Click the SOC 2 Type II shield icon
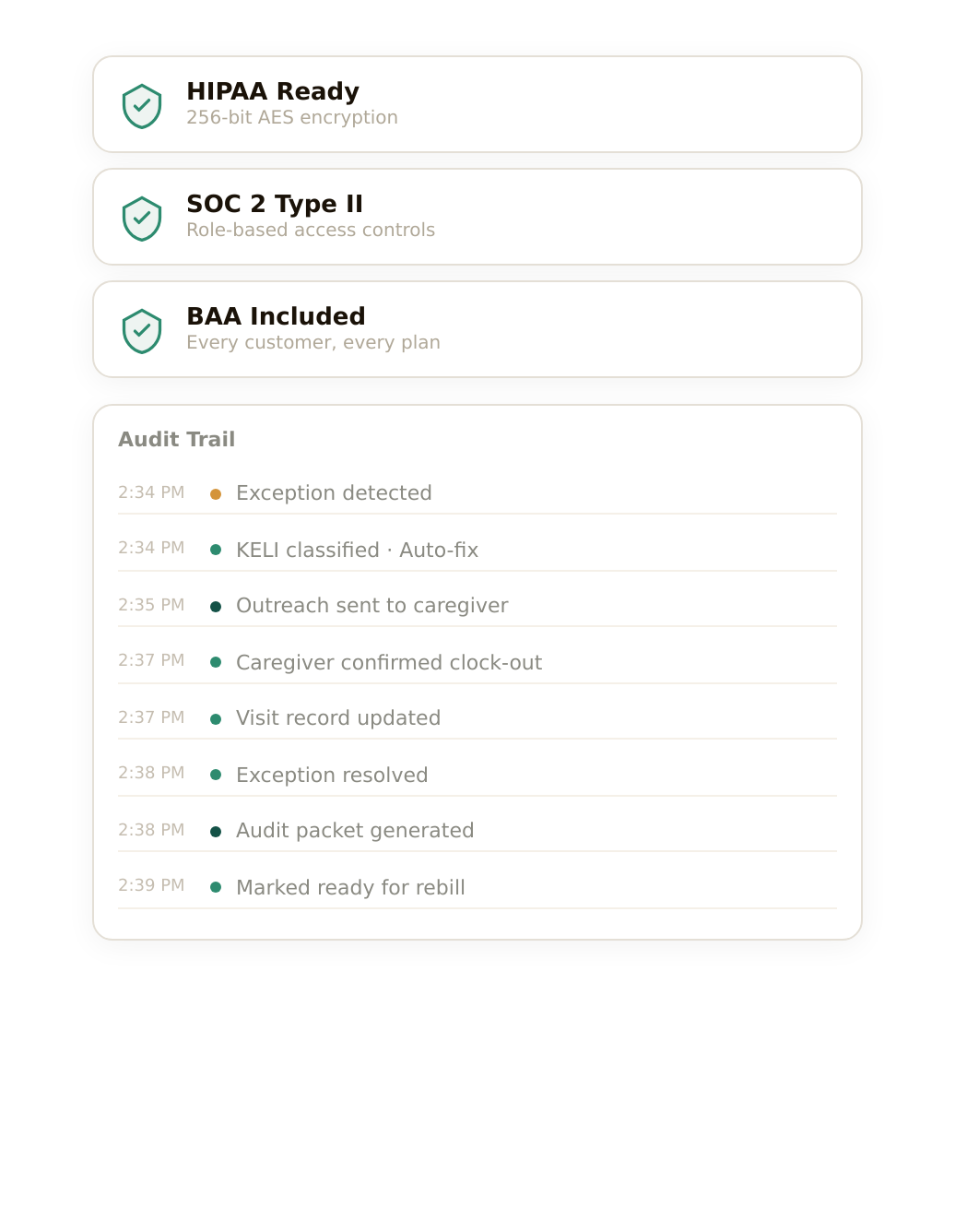 142,219
